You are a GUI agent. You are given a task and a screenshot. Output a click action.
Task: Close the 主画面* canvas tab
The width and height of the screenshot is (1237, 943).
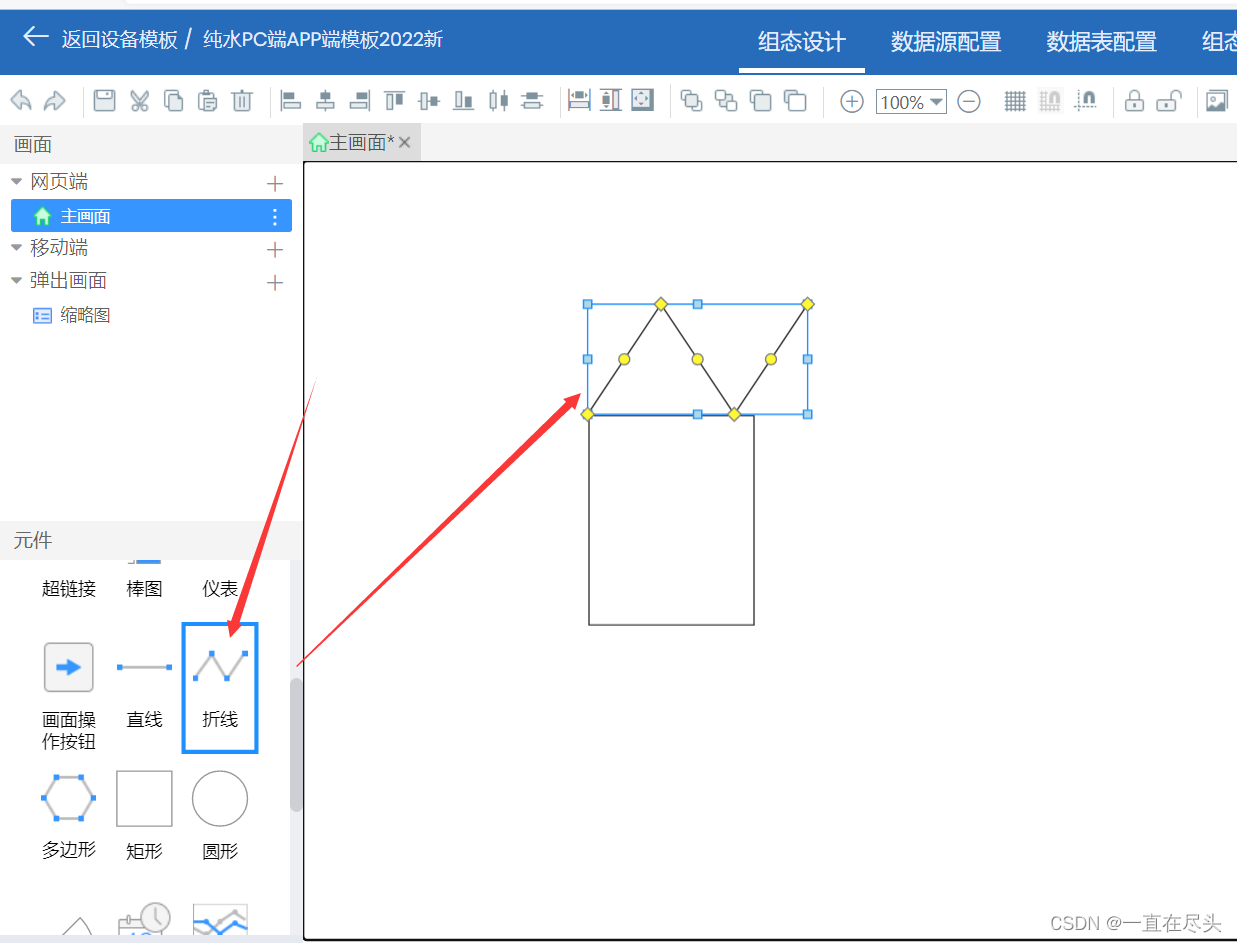click(405, 143)
